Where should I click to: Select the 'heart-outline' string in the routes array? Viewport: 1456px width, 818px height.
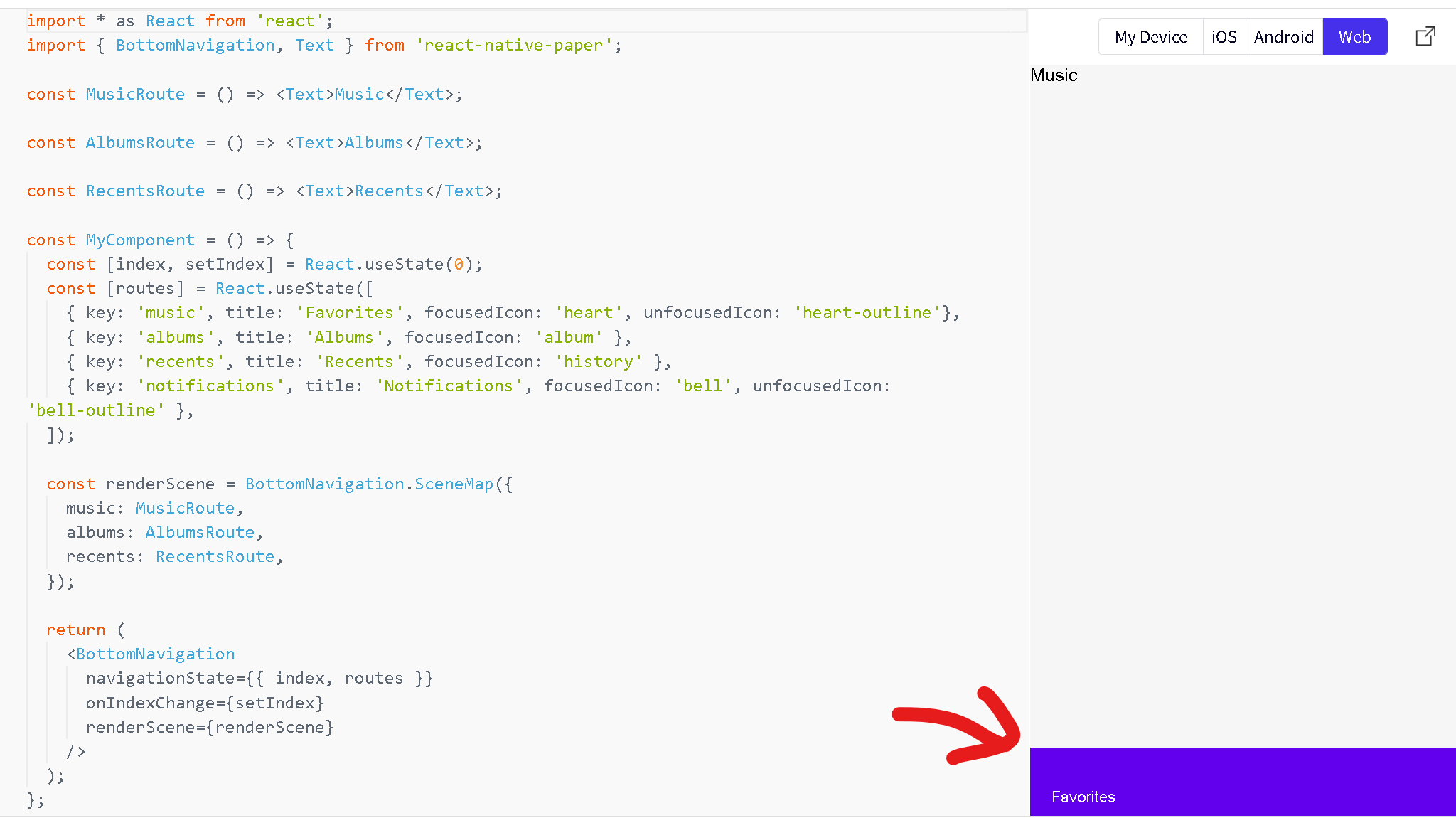[x=867, y=312]
